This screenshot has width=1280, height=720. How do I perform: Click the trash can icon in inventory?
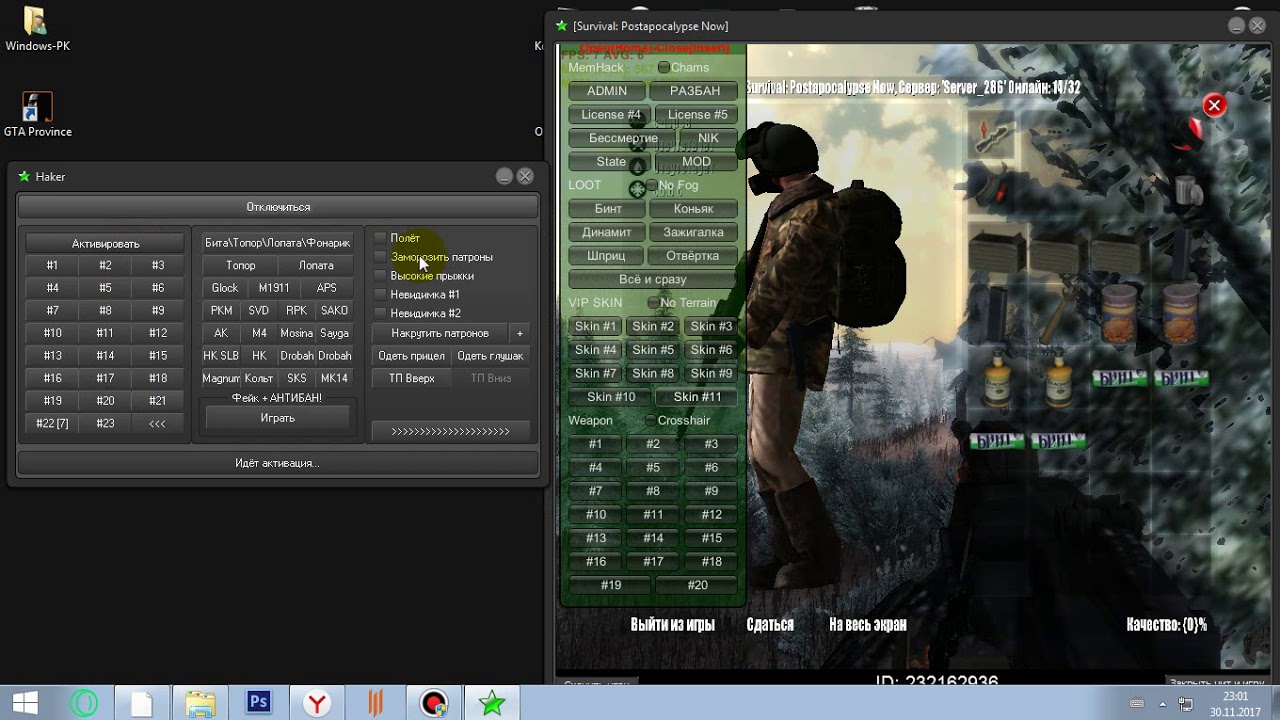[1188, 190]
